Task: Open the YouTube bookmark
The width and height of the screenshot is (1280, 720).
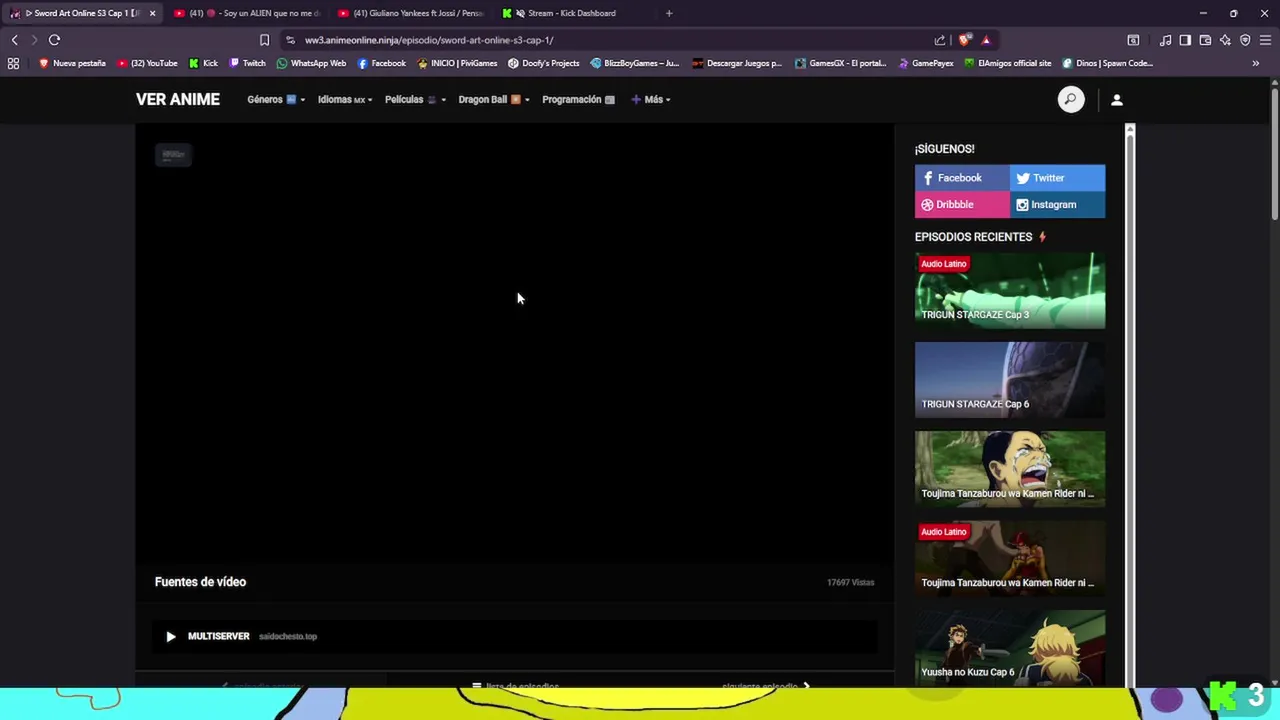Action: (147, 63)
